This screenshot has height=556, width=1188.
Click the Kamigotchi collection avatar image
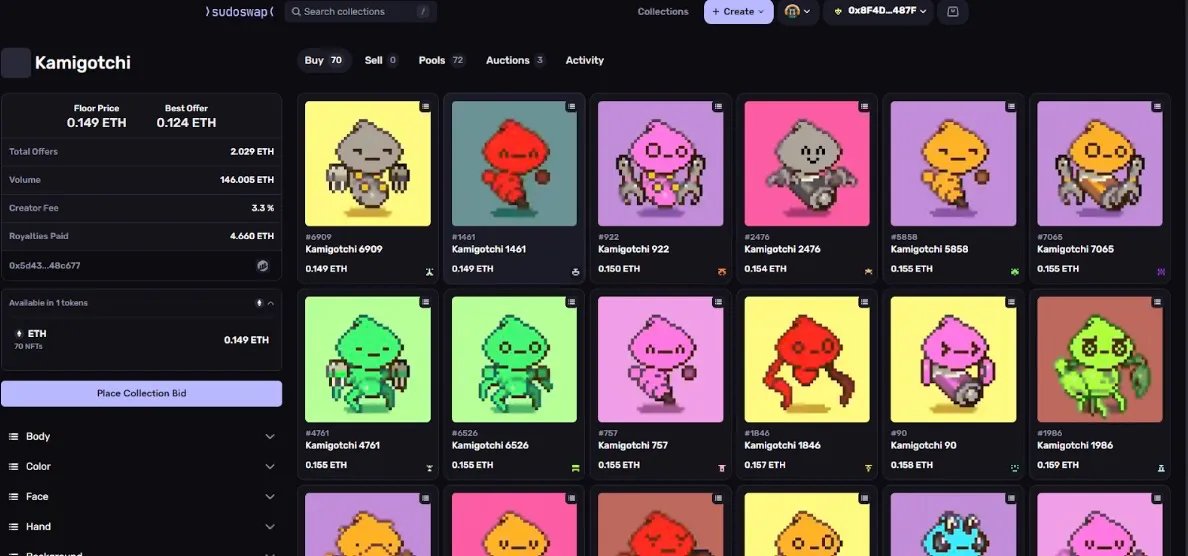[16, 63]
